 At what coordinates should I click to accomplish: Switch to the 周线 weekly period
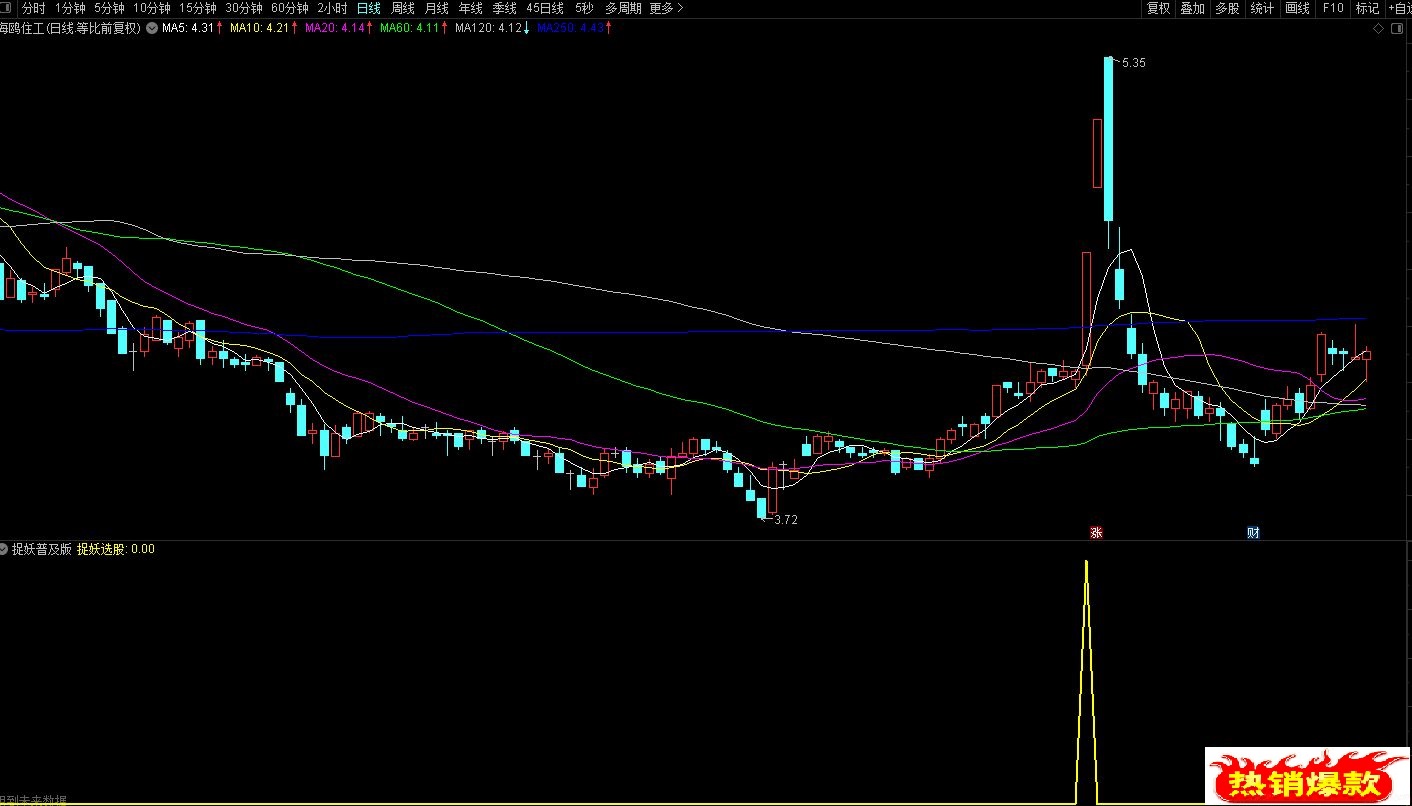point(402,8)
